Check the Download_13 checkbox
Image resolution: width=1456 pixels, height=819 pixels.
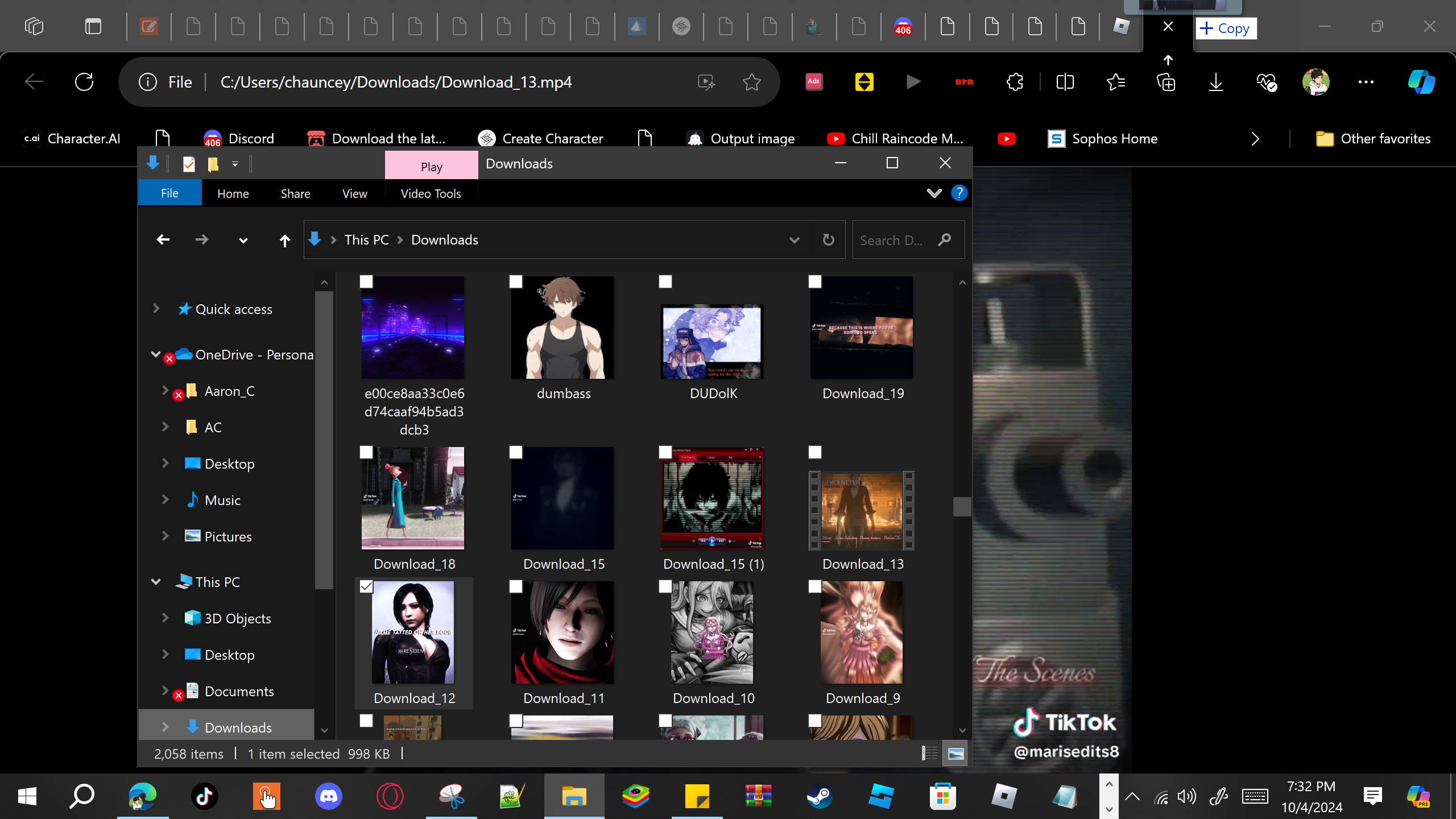click(815, 452)
